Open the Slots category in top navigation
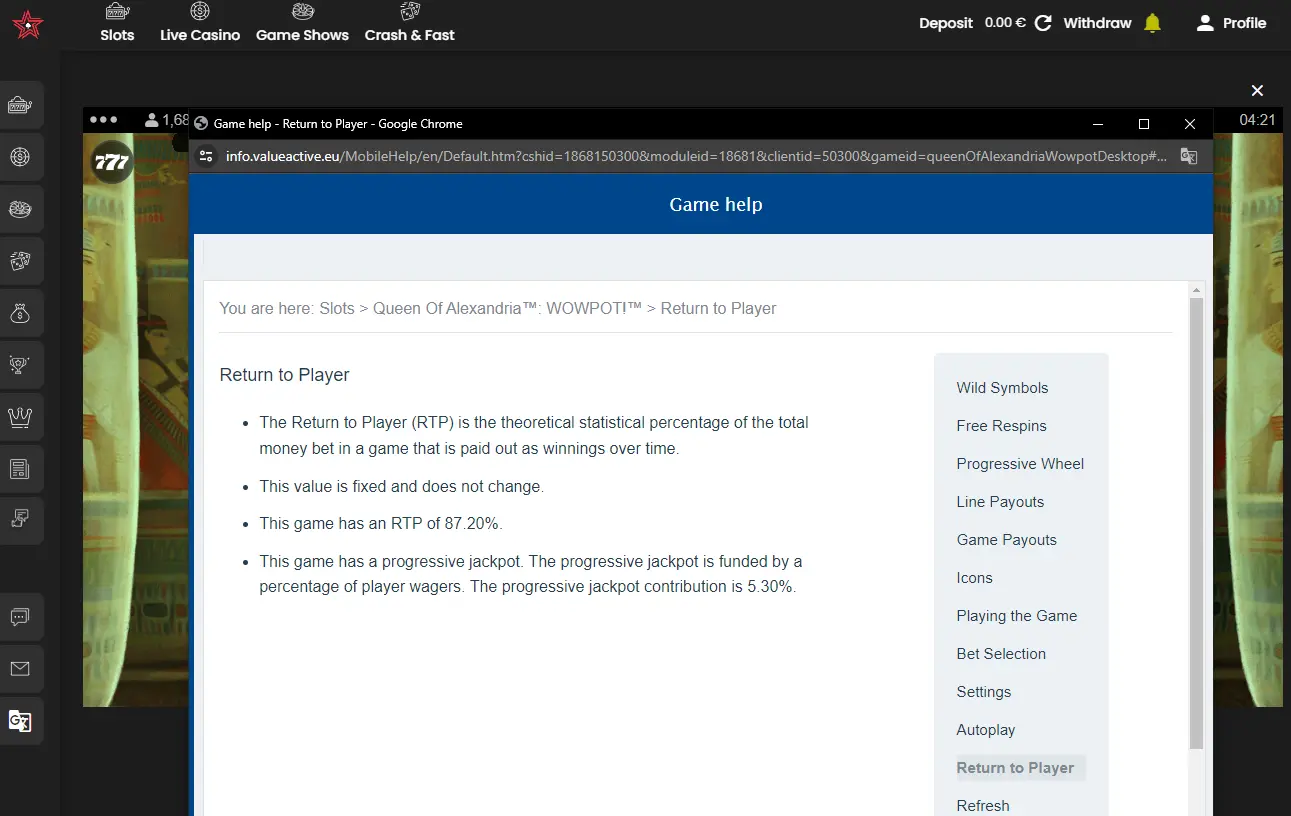Image resolution: width=1291 pixels, height=816 pixels. tap(117, 23)
